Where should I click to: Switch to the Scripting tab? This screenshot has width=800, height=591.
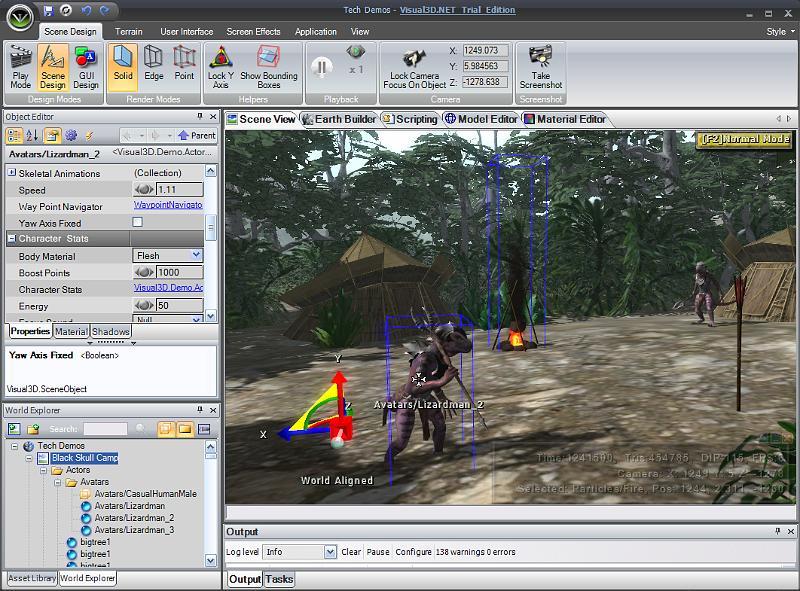point(411,119)
